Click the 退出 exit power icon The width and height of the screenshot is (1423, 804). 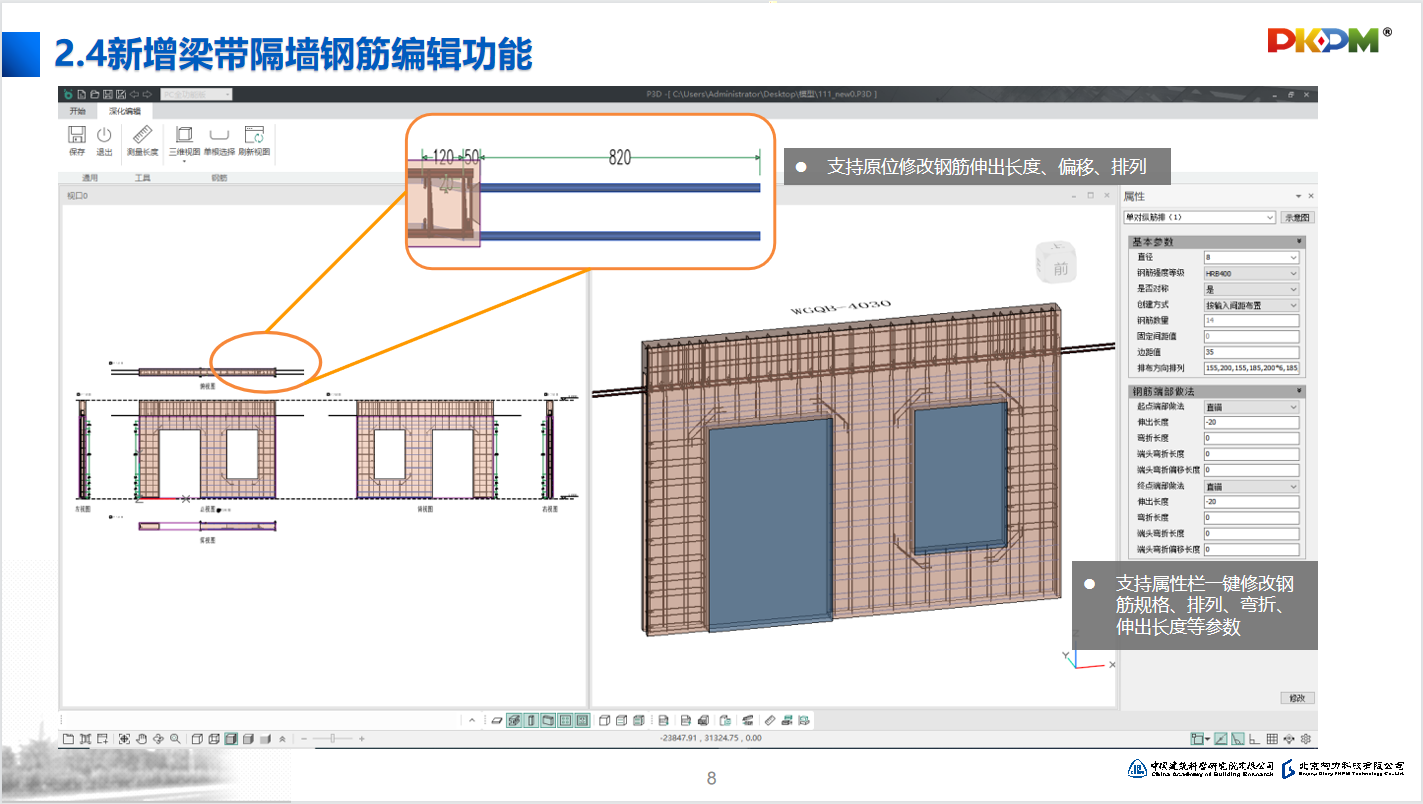(104, 135)
